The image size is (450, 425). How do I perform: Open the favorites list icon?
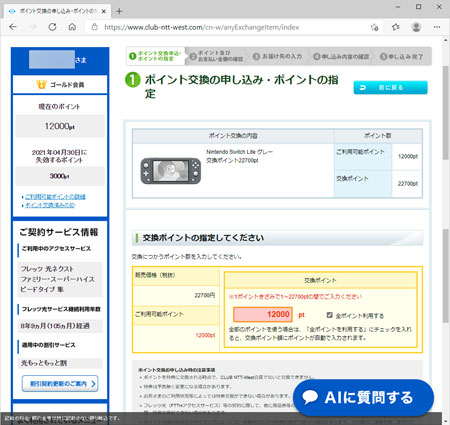click(x=396, y=27)
